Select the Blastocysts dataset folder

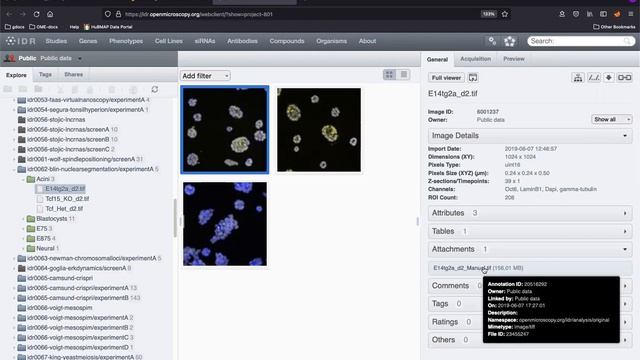[51, 219]
